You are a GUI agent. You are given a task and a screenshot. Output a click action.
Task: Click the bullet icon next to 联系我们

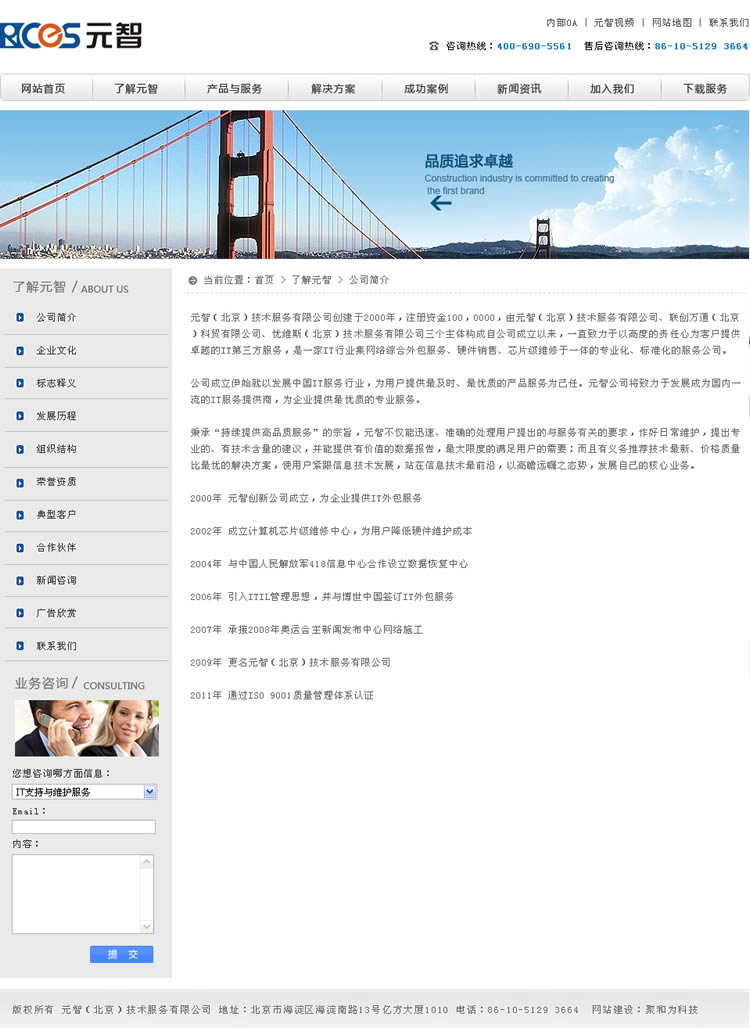point(20,646)
